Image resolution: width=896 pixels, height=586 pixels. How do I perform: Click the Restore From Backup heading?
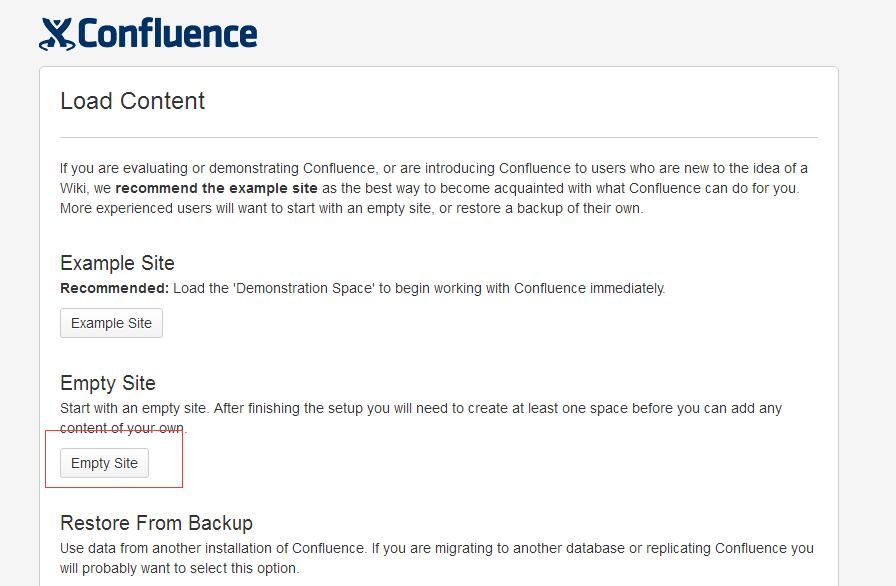coord(157,523)
